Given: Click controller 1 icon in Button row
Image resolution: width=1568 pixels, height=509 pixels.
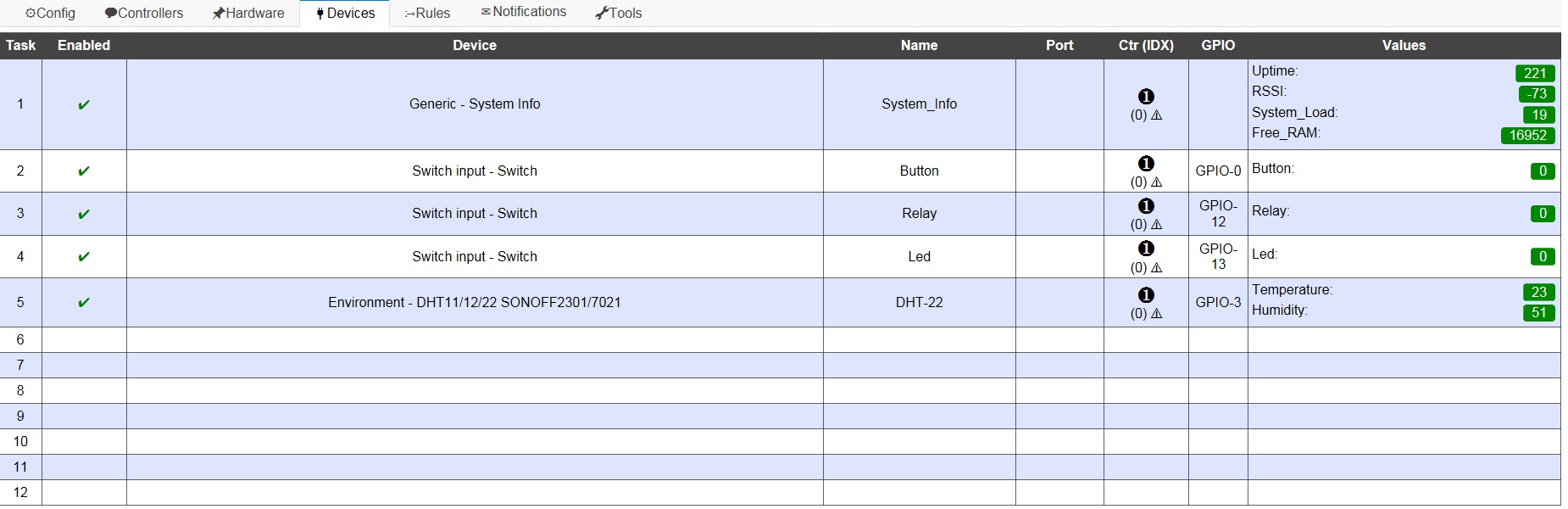Looking at the screenshot, I should 1146,164.
